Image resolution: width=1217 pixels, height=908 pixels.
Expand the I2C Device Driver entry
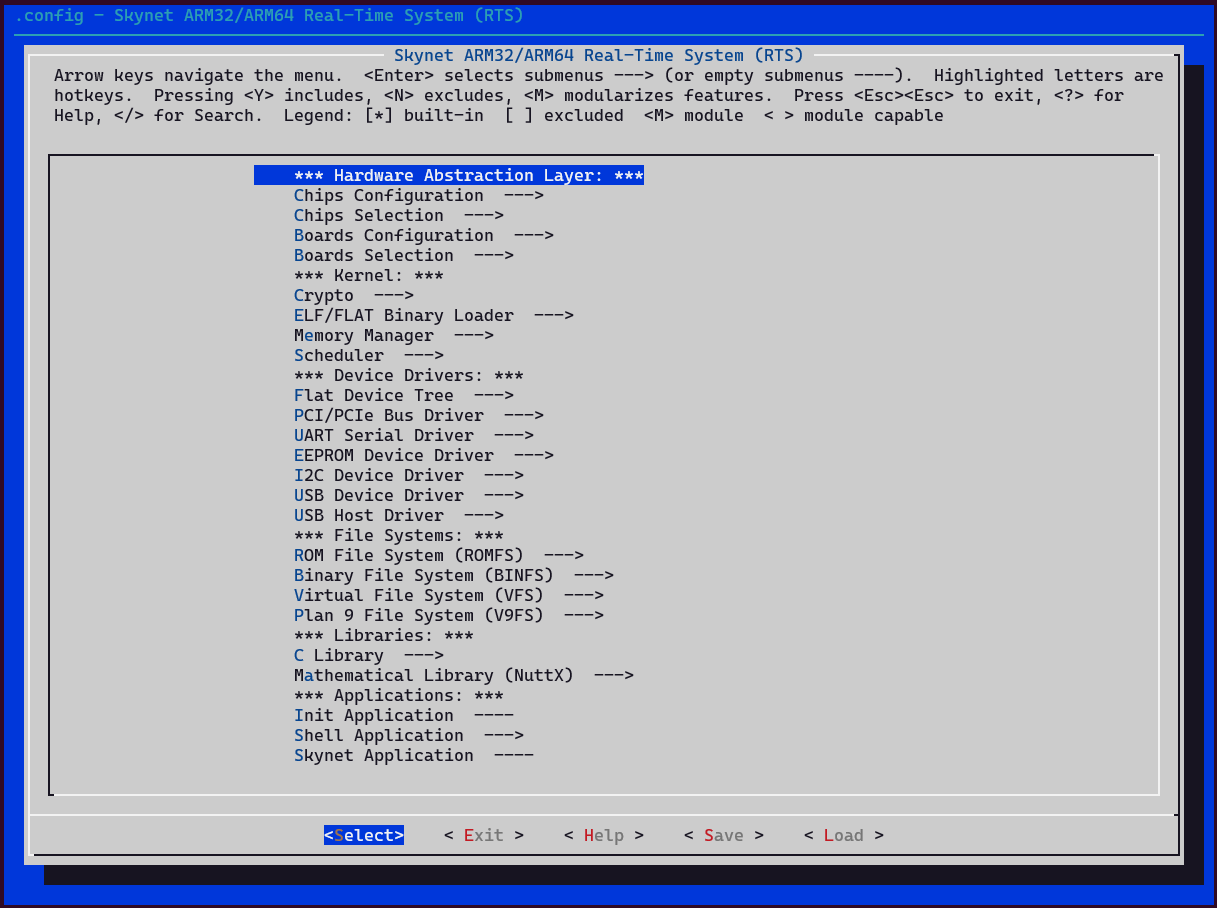(x=408, y=475)
